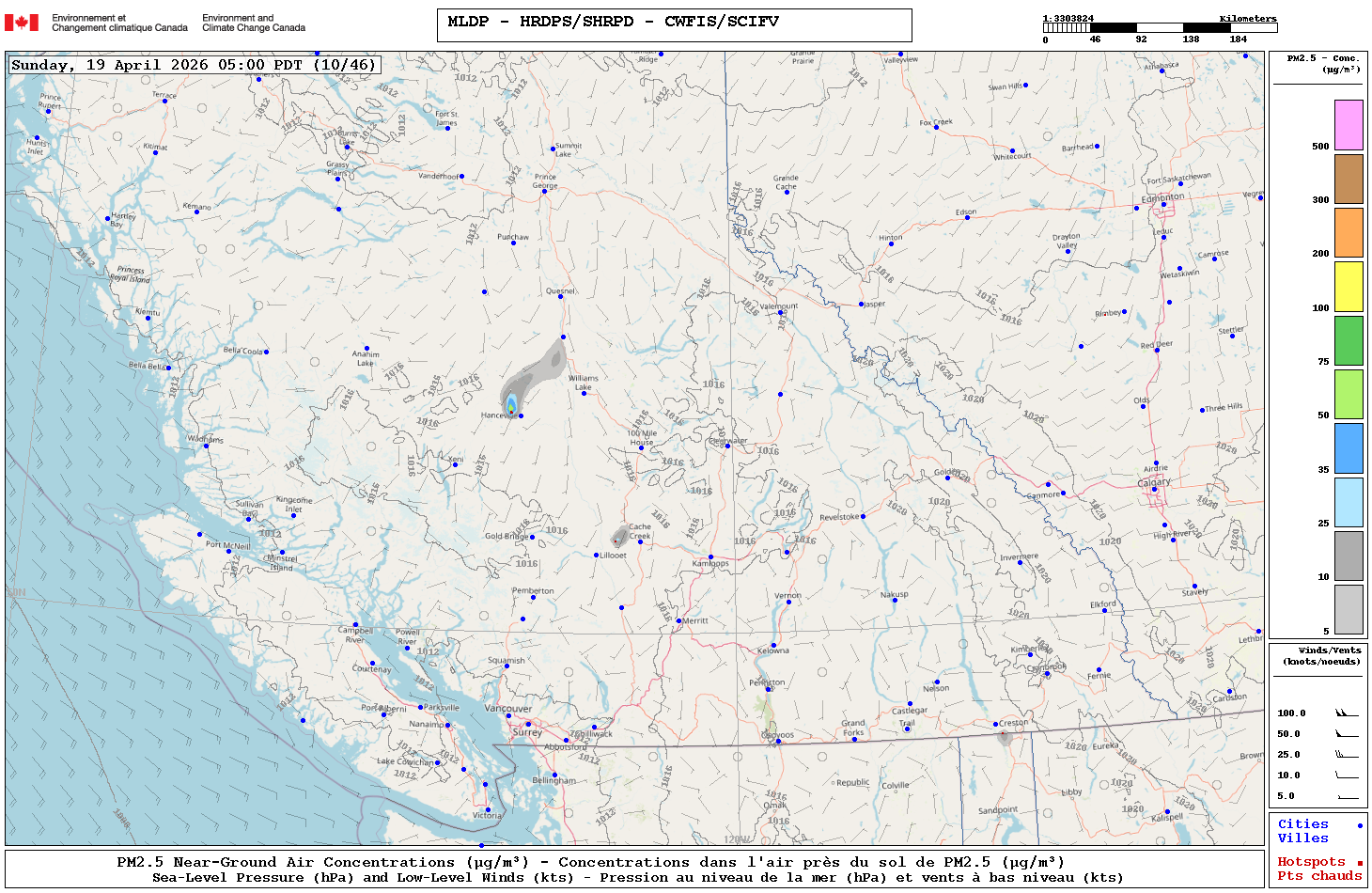Click the Canada flag logo
This screenshot has height=893, width=1372.
(x=22, y=23)
